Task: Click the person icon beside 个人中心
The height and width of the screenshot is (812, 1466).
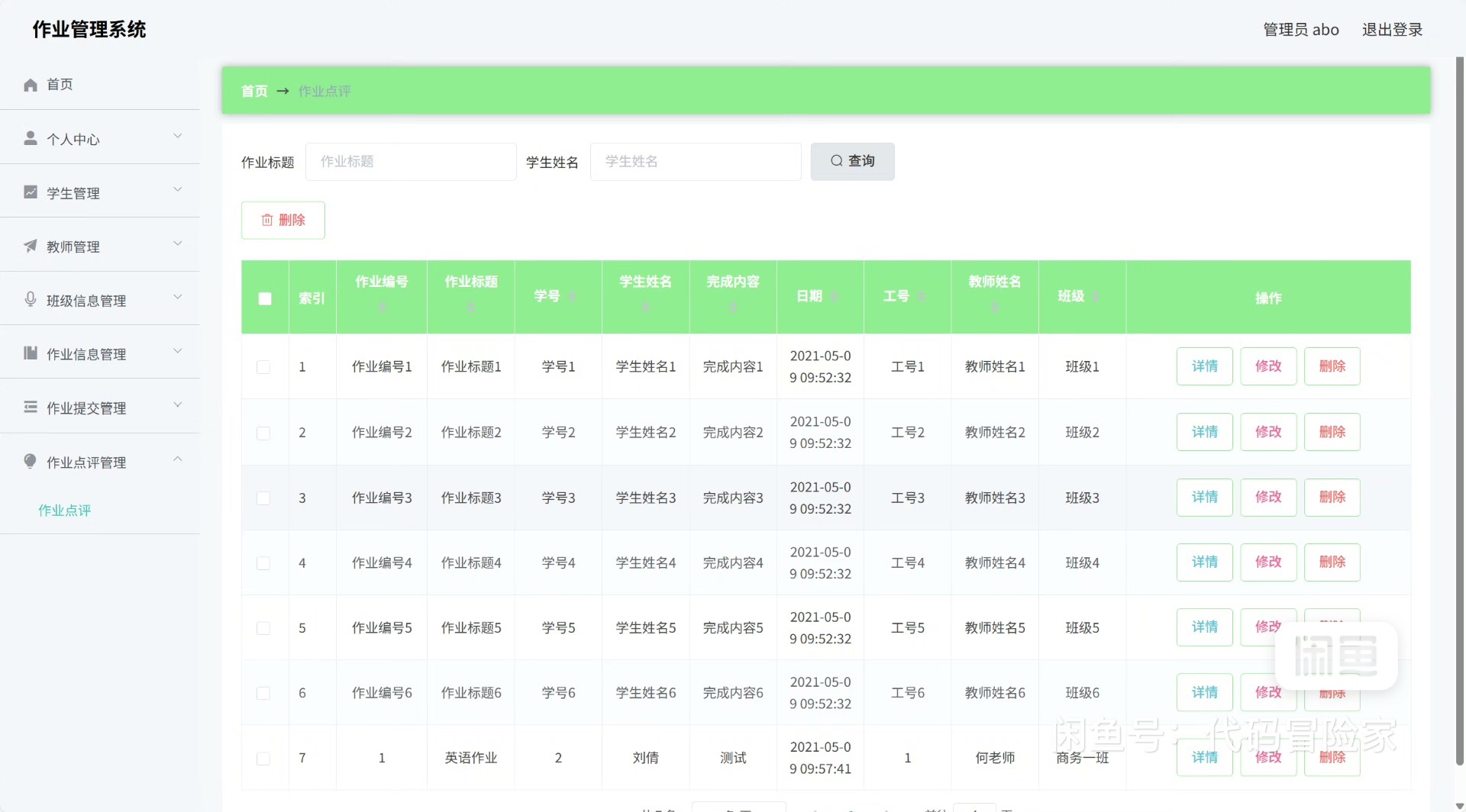Action: [31, 138]
